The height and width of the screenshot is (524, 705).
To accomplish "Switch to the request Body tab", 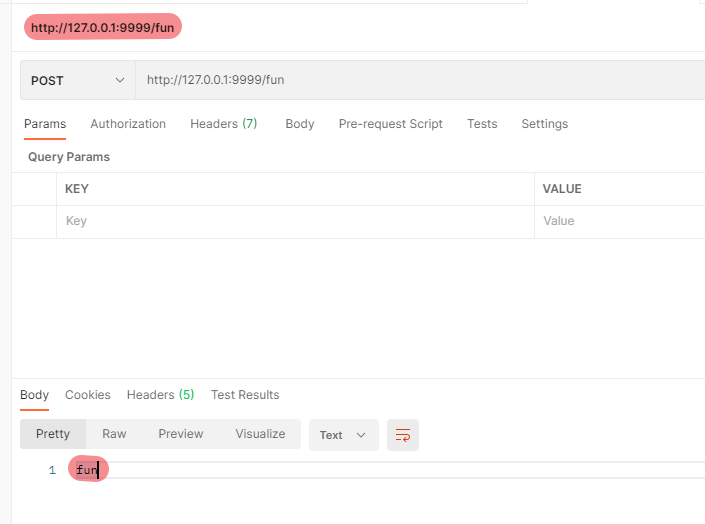I will (x=300, y=124).
